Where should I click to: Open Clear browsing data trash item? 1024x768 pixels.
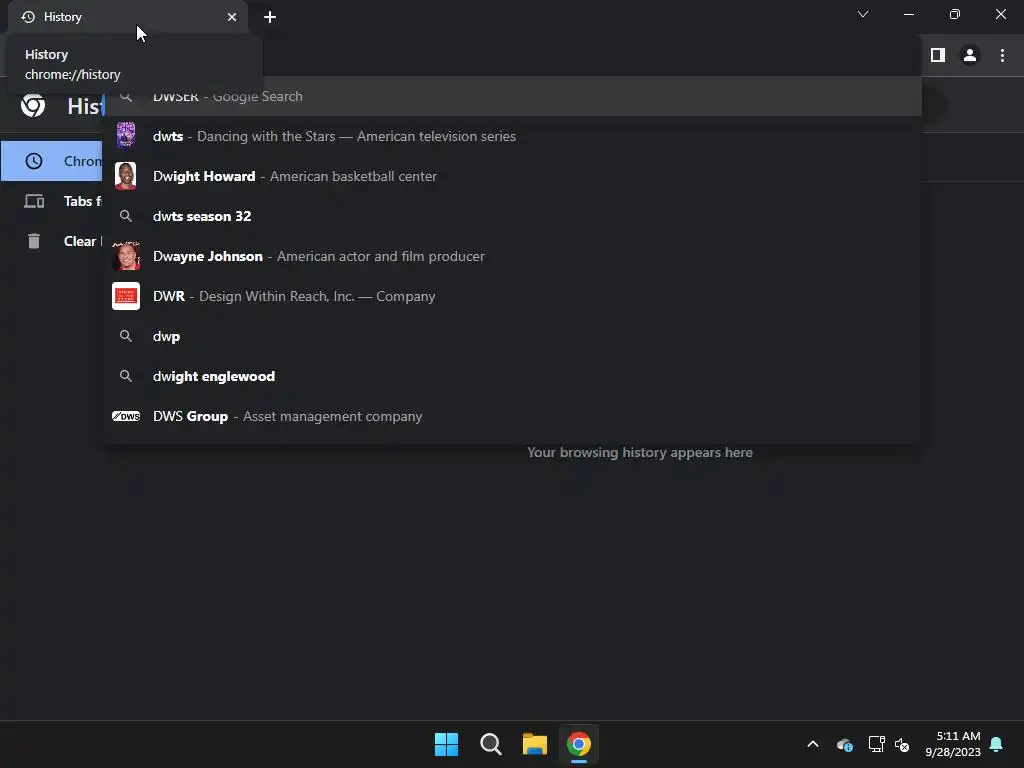click(52, 241)
